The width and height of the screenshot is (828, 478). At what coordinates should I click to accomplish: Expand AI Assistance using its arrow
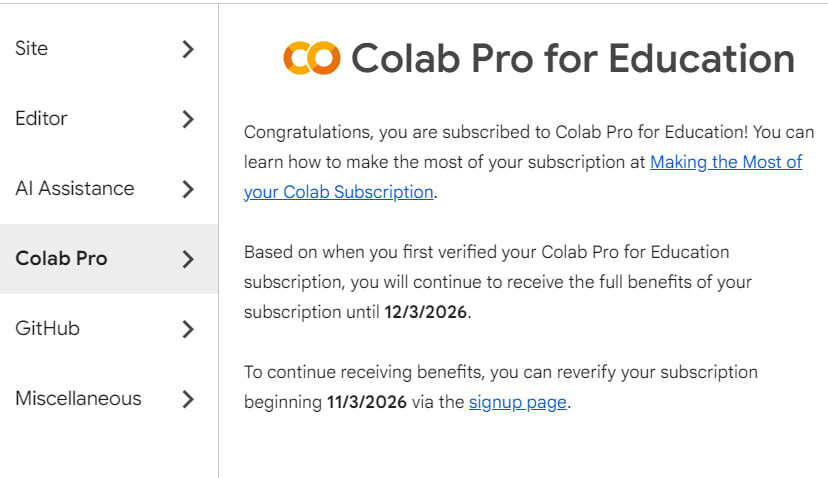pyautogui.click(x=188, y=189)
